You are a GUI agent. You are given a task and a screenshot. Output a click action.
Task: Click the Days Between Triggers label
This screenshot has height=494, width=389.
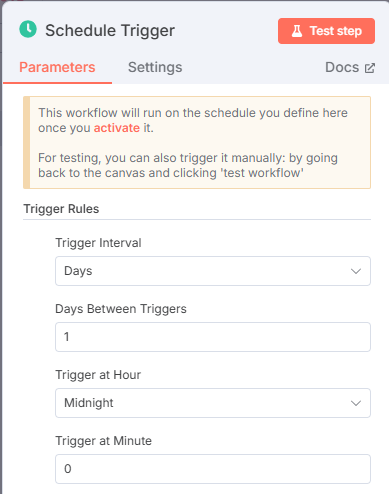[x=121, y=309]
